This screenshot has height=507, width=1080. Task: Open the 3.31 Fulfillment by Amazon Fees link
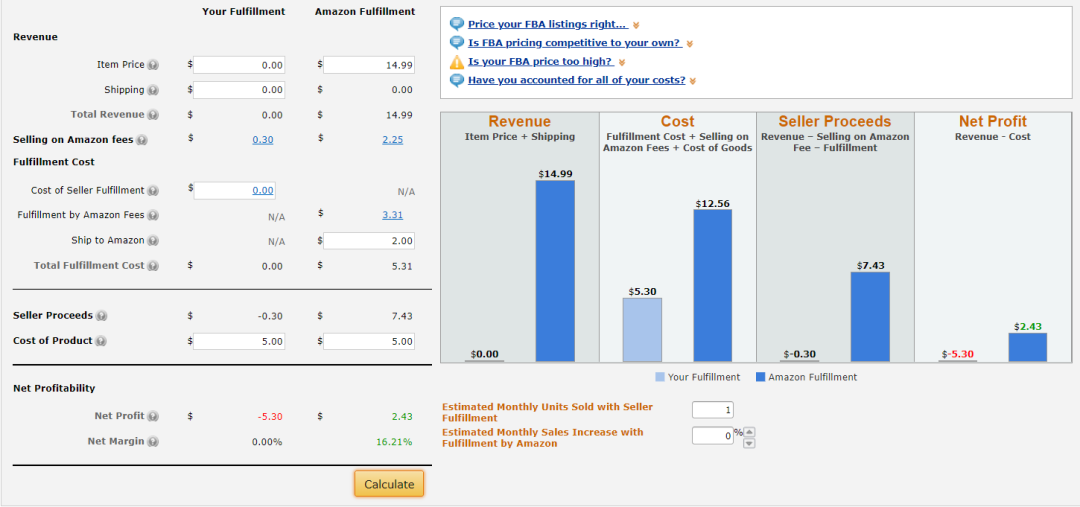pyautogui.click(x=393, y=215)
